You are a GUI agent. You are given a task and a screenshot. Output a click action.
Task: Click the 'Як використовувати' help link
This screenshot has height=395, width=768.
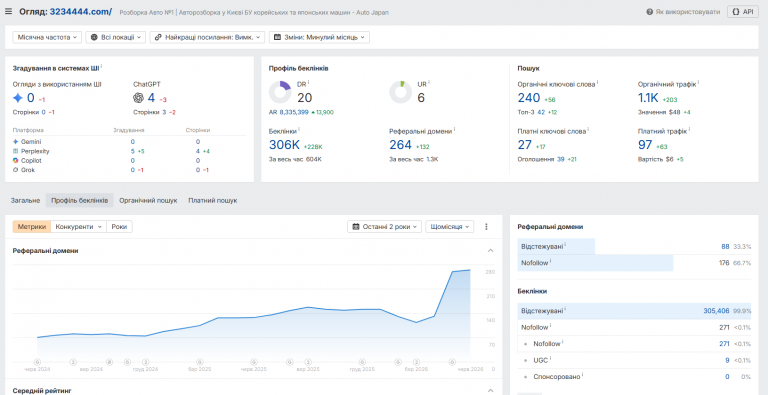tap(683, 12)
